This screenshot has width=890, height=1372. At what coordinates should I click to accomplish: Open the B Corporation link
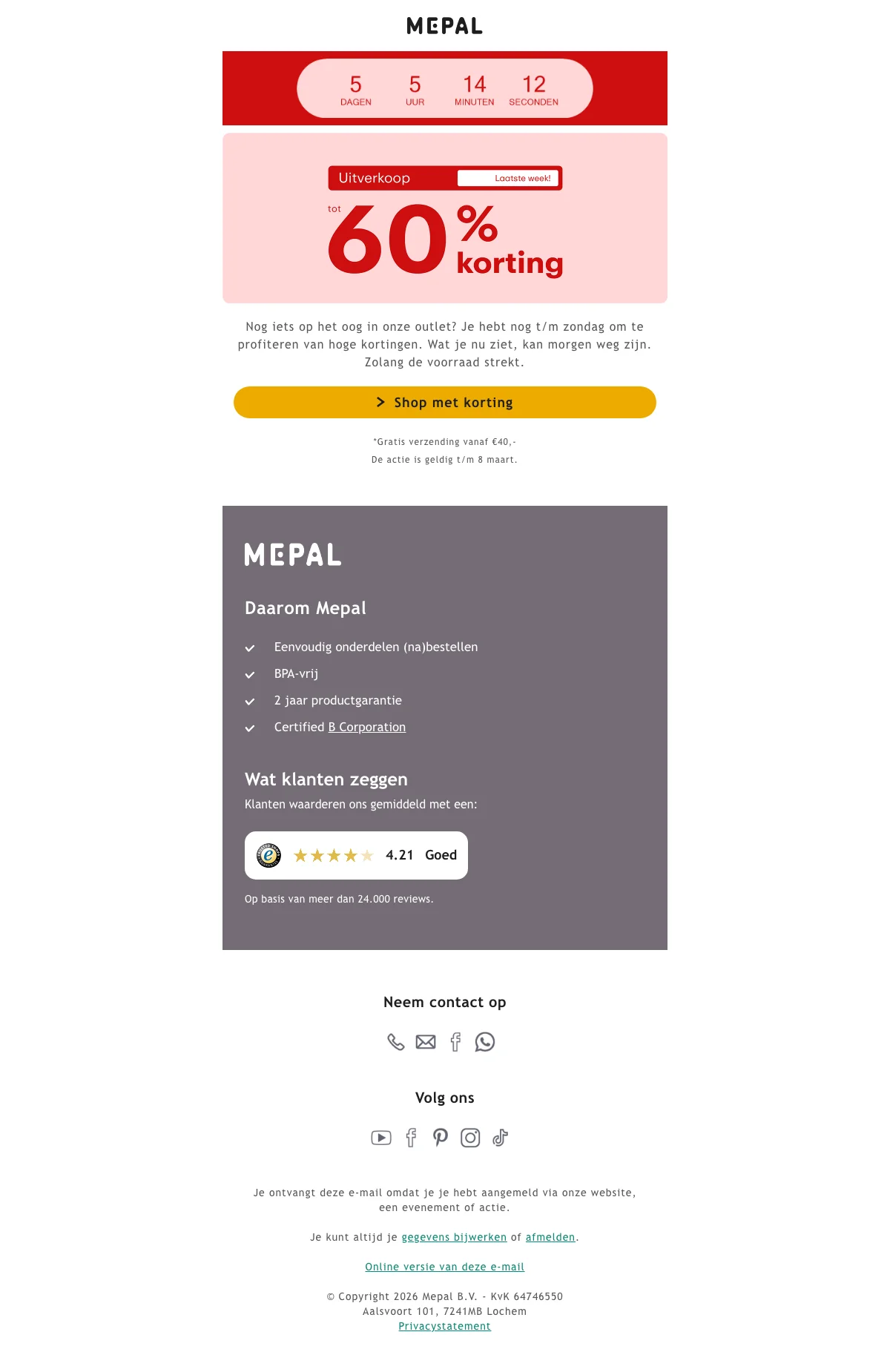[x=367, y=727]
